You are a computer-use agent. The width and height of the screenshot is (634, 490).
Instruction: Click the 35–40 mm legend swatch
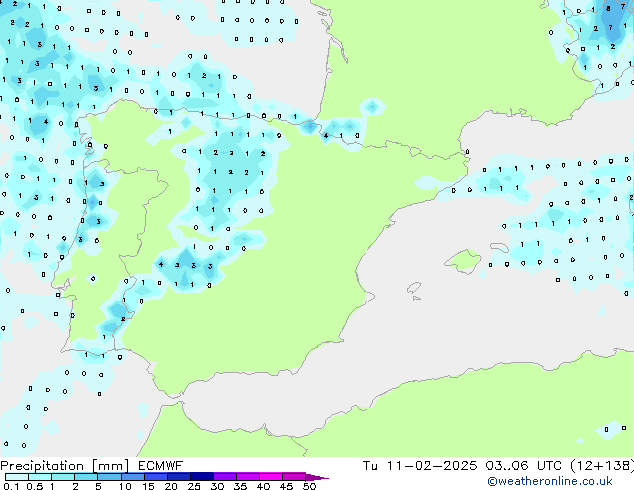pyautogui.click(x=247, y=477)
